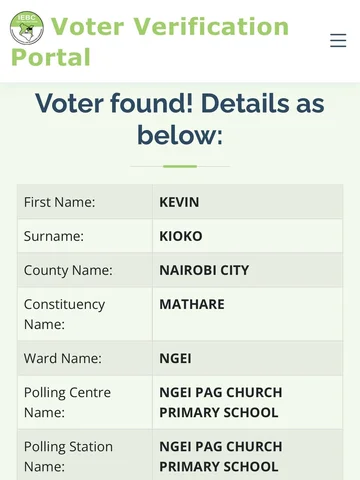Select the NAIROBI CITY county value

[204, 270]
